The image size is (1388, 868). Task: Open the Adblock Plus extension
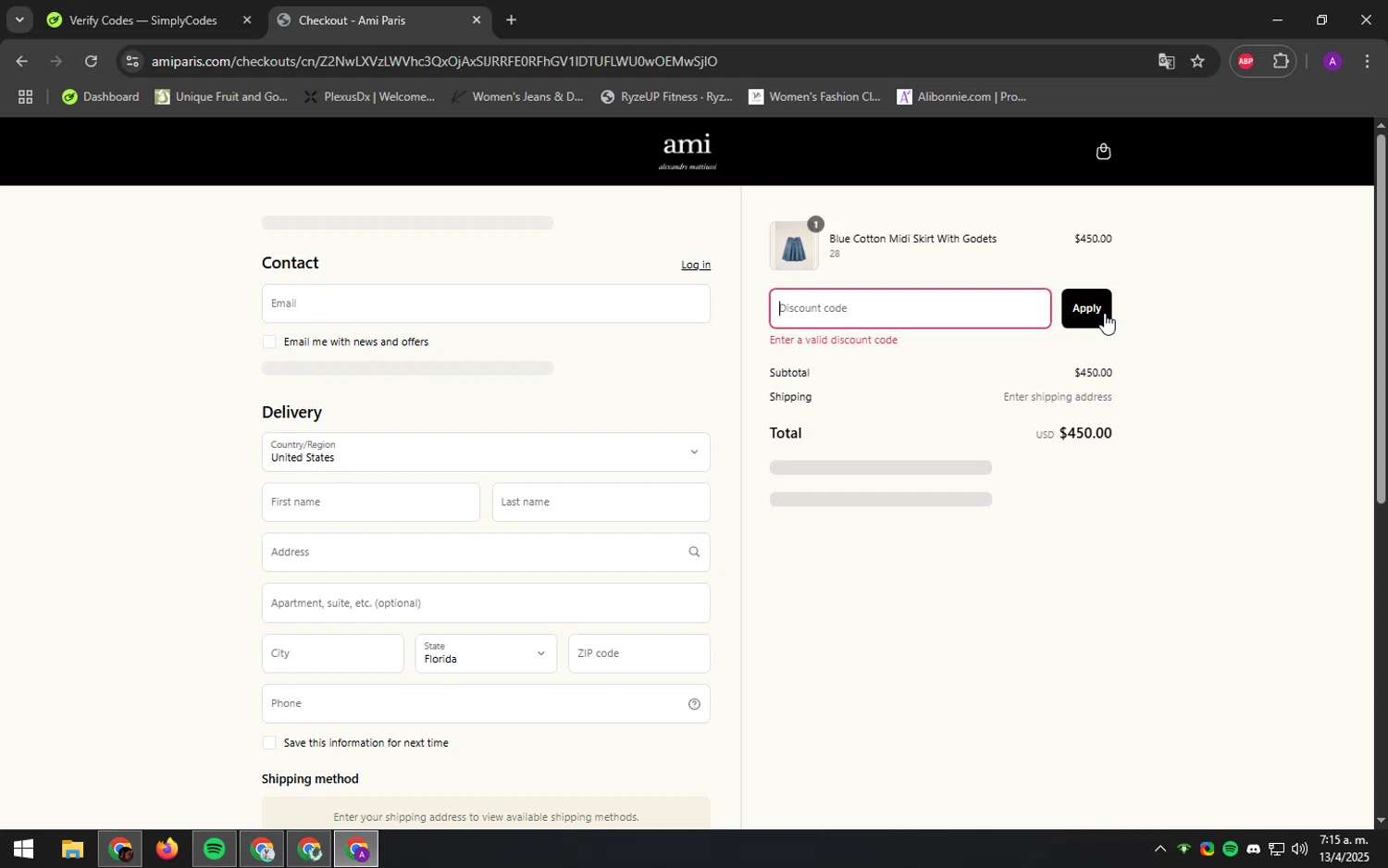(x=1245, y=61)
